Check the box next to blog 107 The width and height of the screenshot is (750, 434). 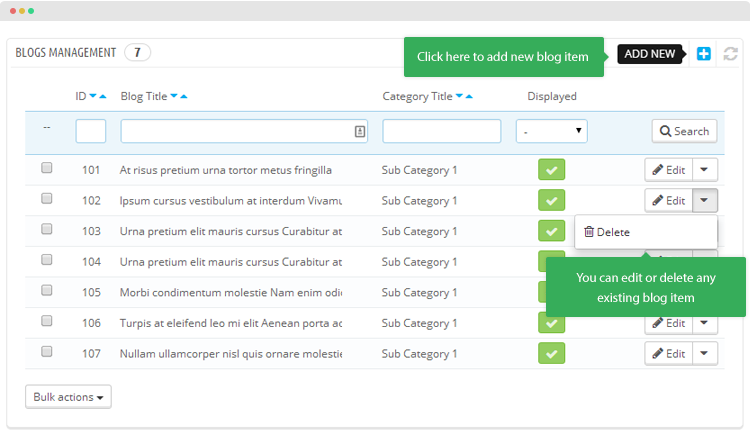46,351
